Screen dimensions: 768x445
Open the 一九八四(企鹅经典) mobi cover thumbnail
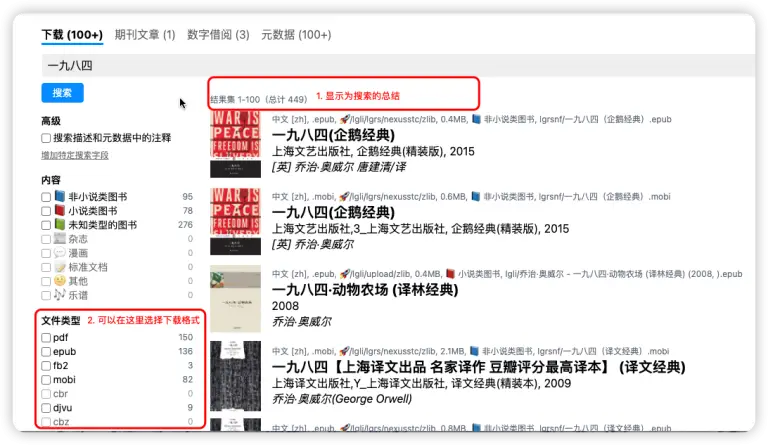(x=236, y=221)
